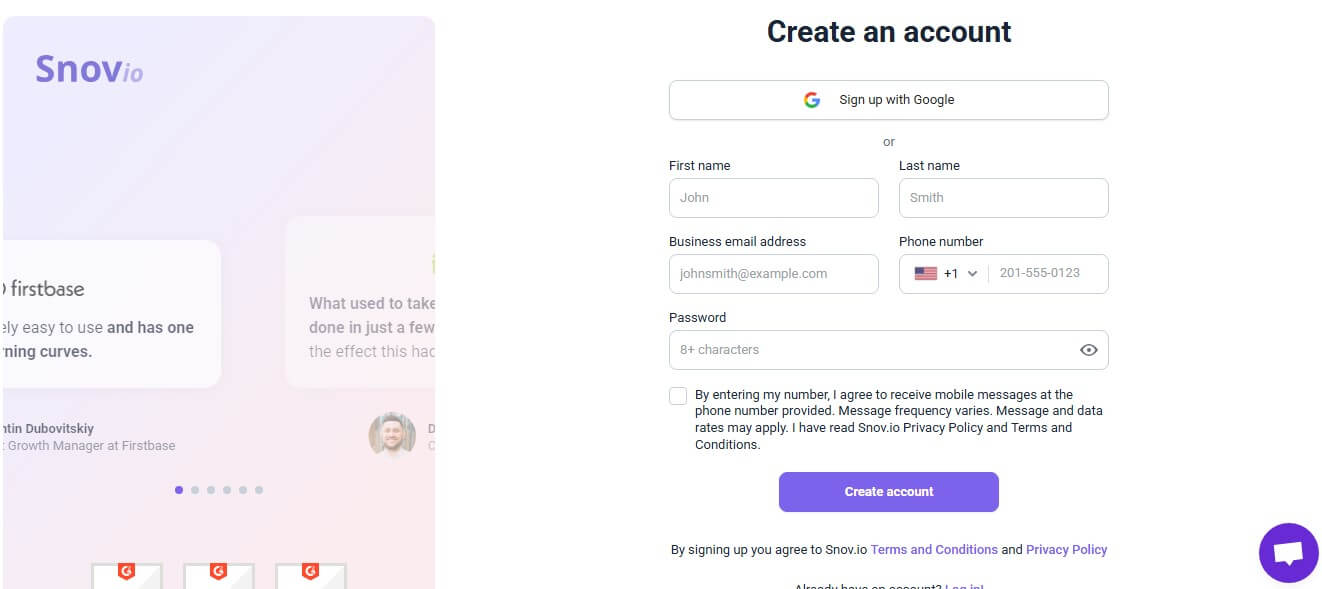Click the Google logo icon
This screenshot has height=589, width=1322.
pos(812,100)
